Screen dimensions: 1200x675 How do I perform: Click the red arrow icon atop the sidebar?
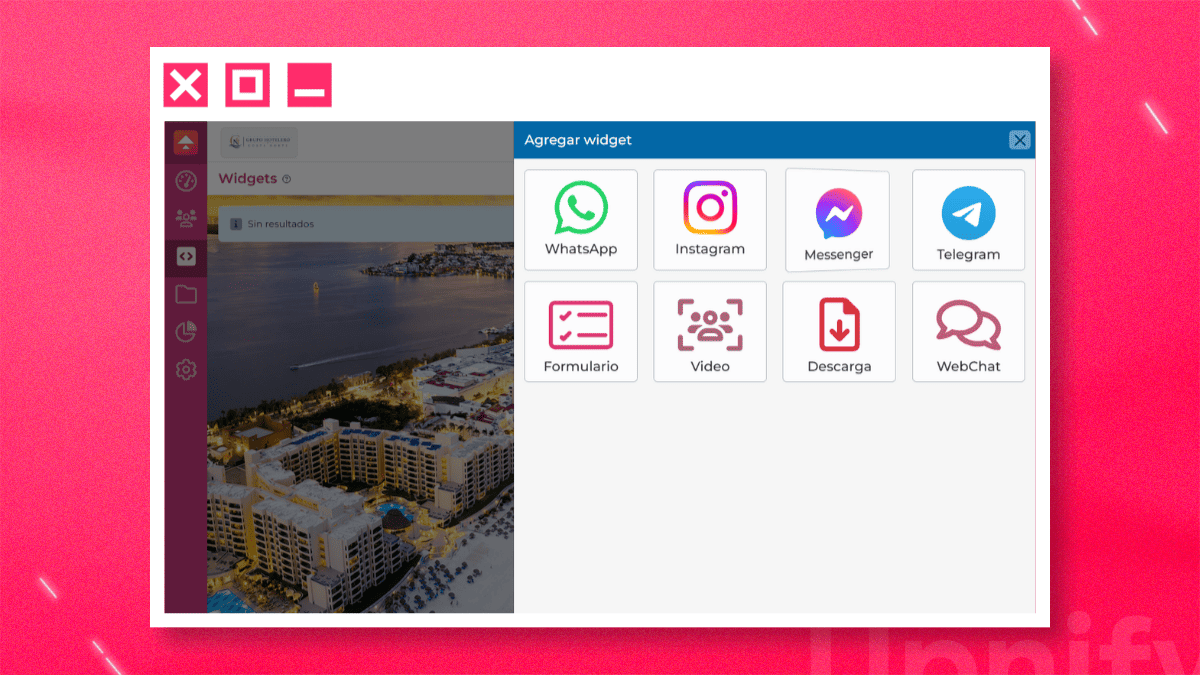pyautogui.click(x=186, y=143)
